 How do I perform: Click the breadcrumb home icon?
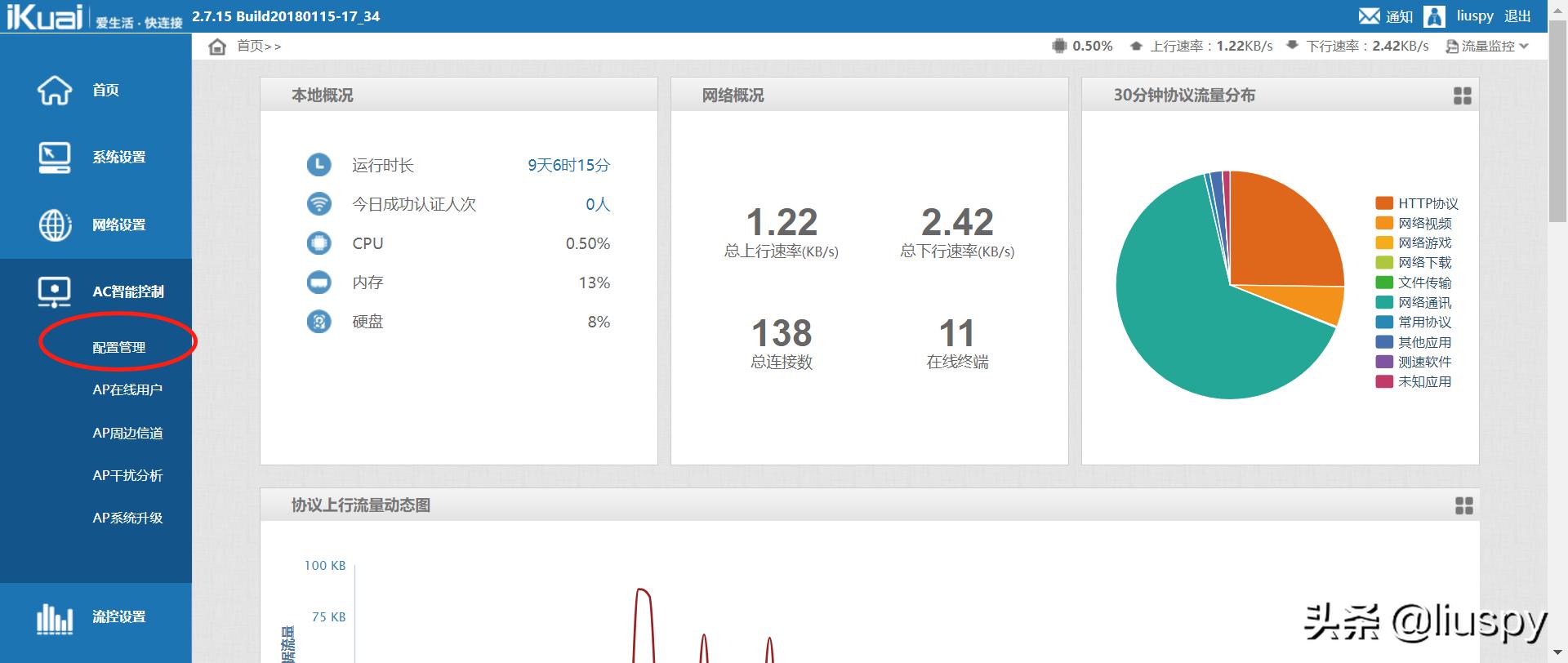(217, 47)
